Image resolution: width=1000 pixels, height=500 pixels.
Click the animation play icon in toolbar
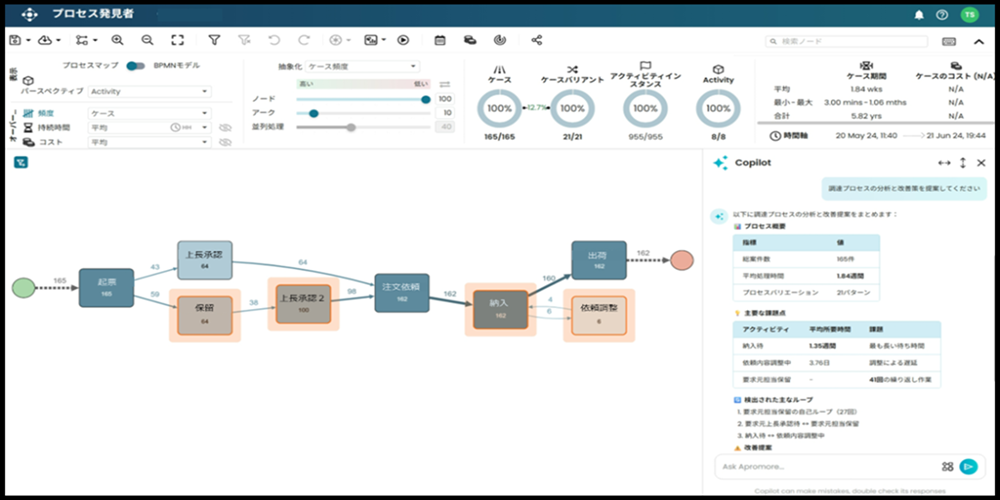pyautogui.click(x=403, y=40)
